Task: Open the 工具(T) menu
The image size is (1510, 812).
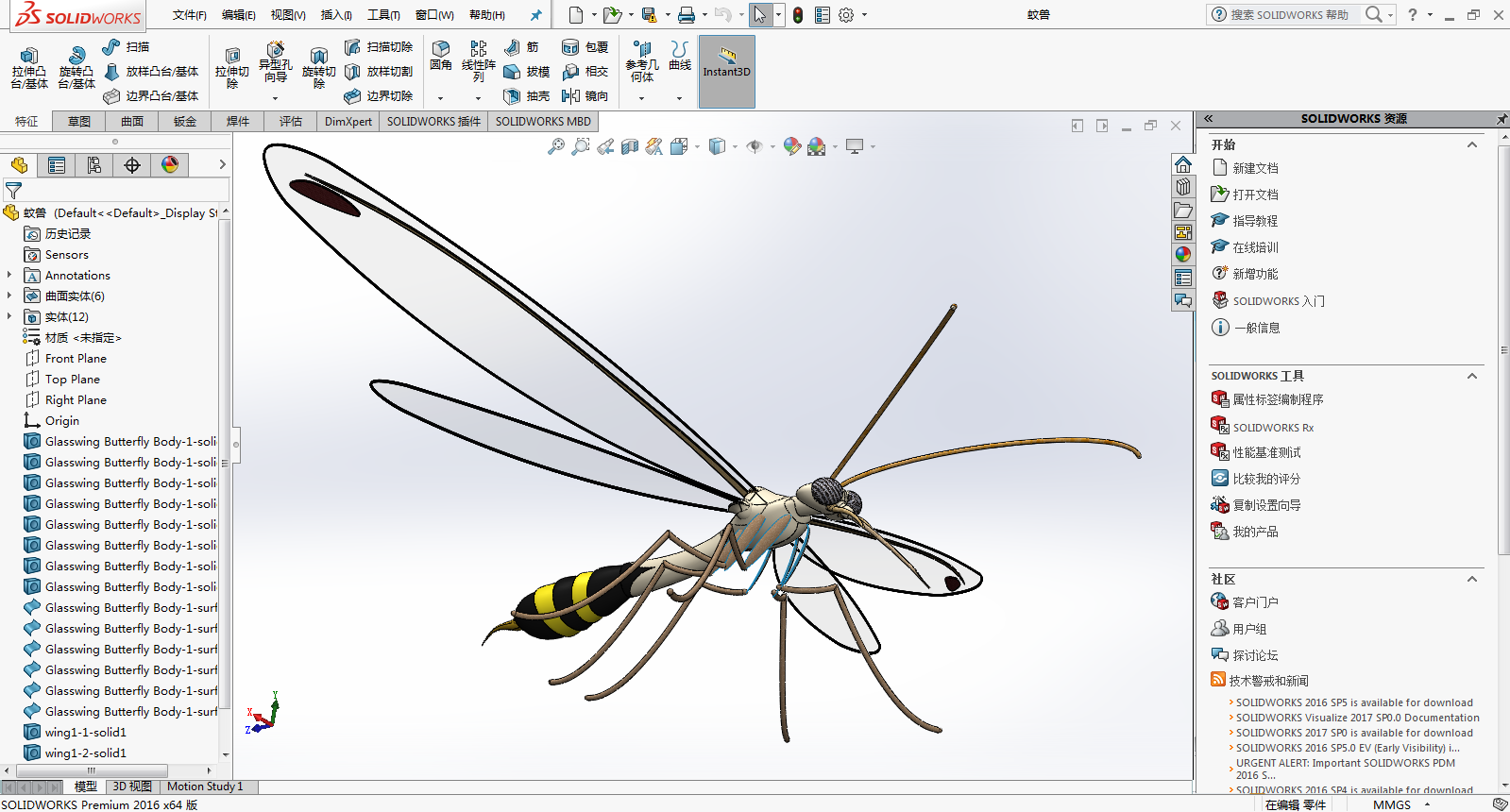Action: tap(383, 15)
